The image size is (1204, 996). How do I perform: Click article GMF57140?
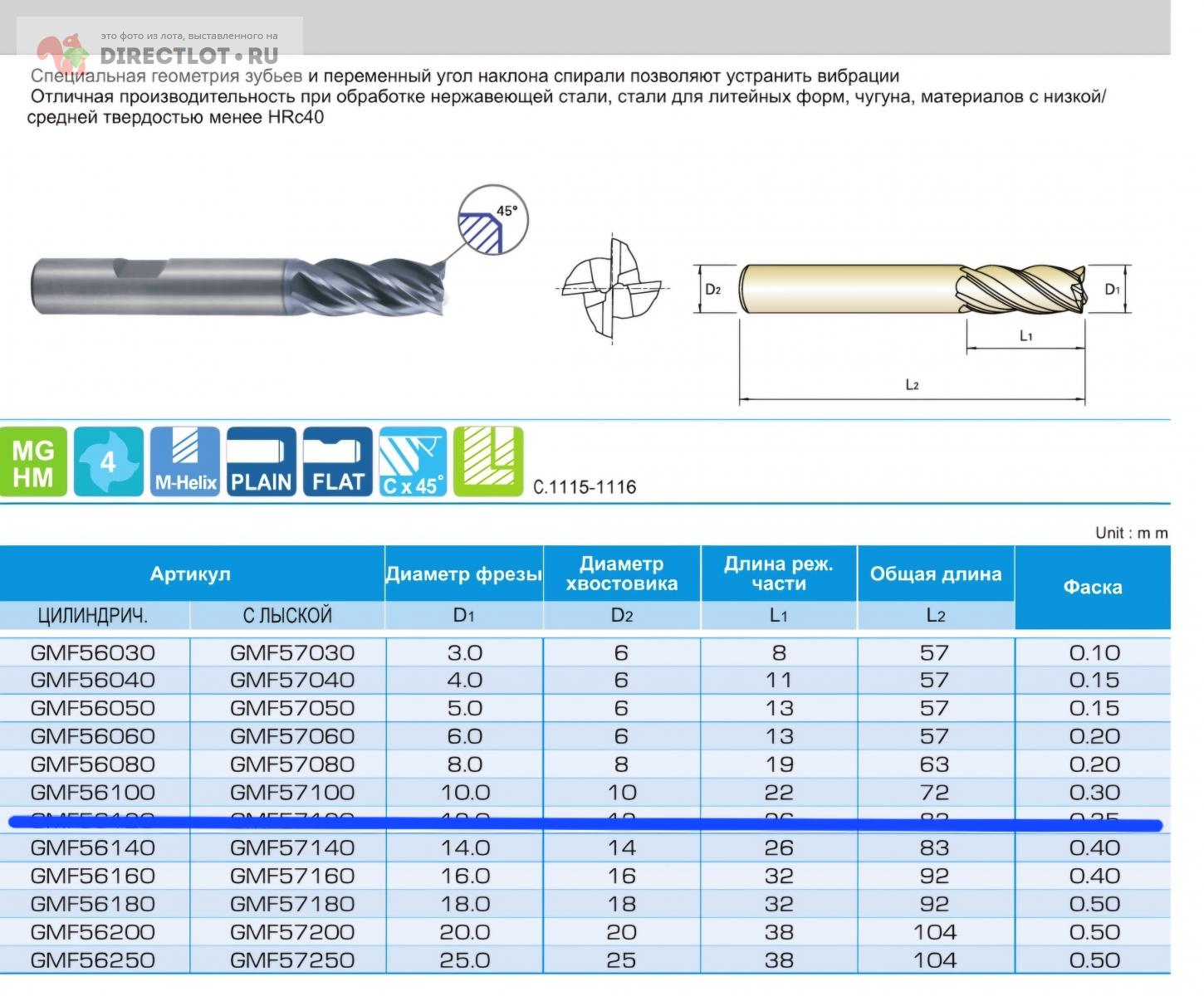(x=292, y=848)
